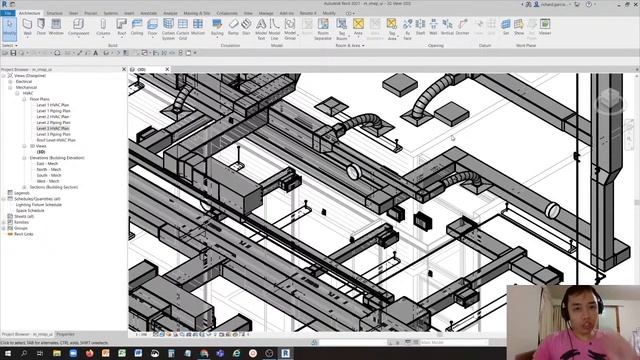This screenshot has width=640, height=360.
Task: Open Lighting Fixture Schedule
Action: (x=39, y=204)
